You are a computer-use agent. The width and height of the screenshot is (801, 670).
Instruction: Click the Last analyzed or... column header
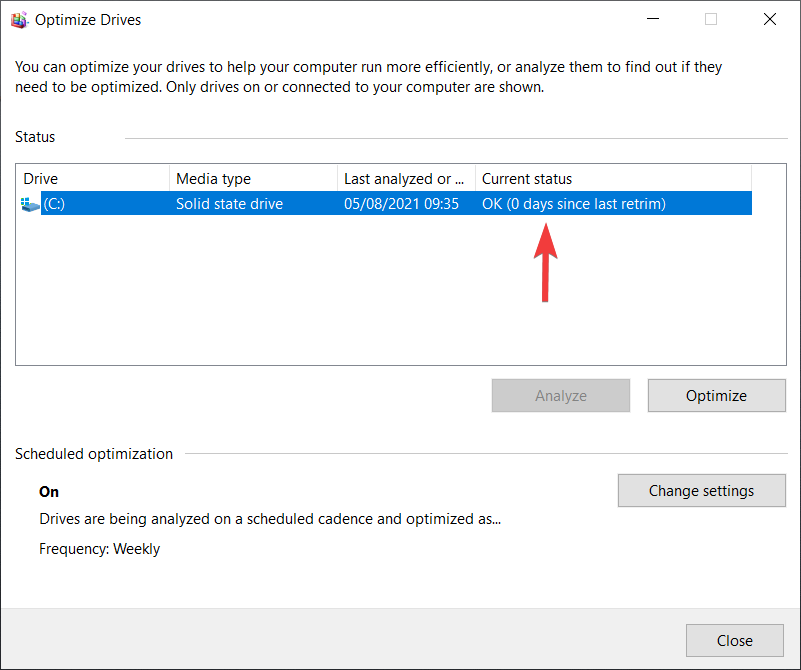coord(407,179)
